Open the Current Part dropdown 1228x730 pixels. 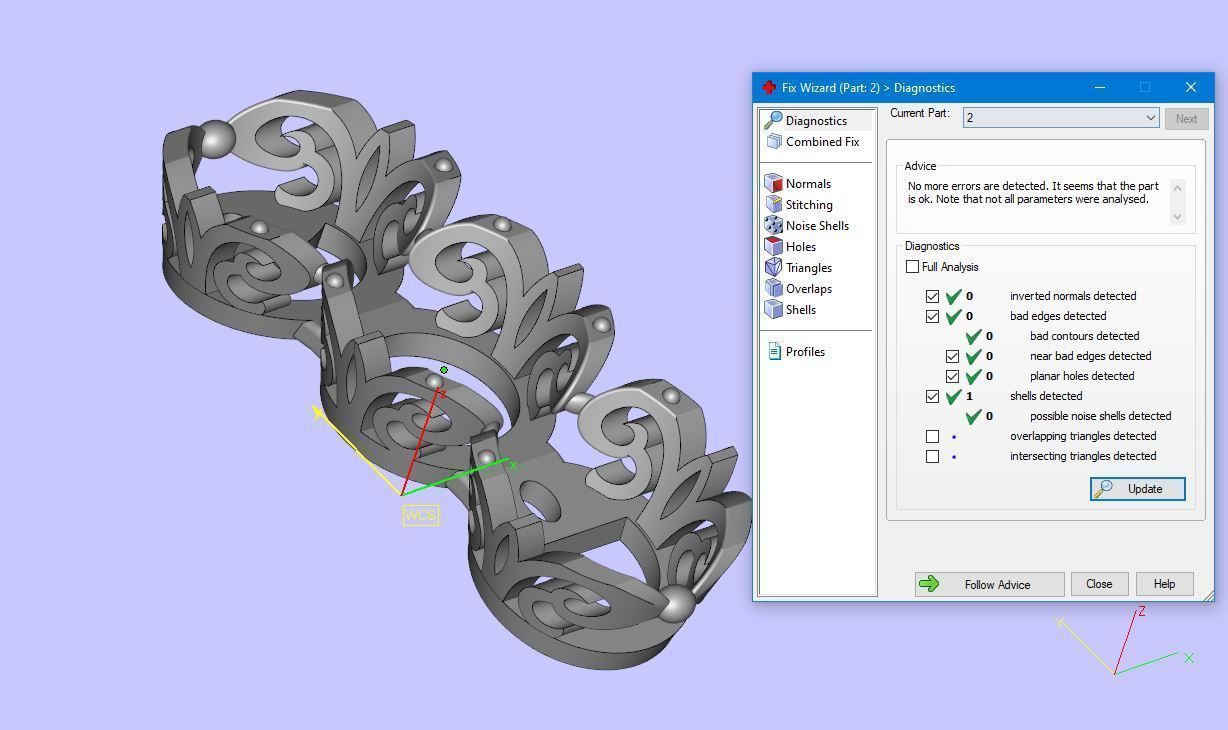1061,118
